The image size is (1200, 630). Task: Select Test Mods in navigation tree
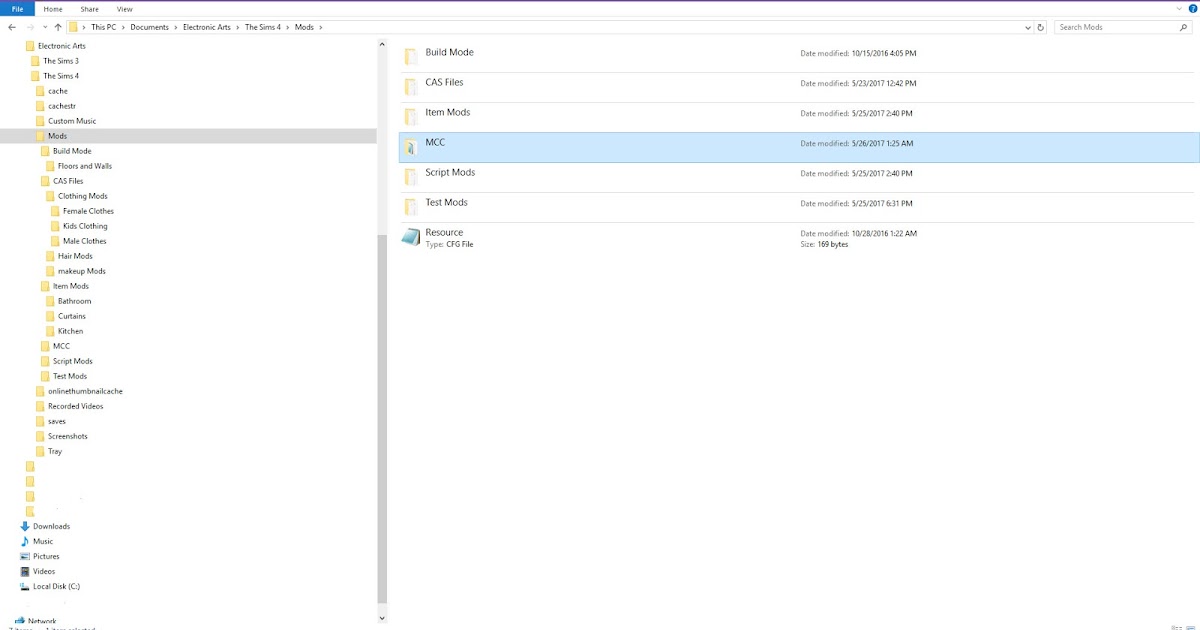tap(70, 376)
